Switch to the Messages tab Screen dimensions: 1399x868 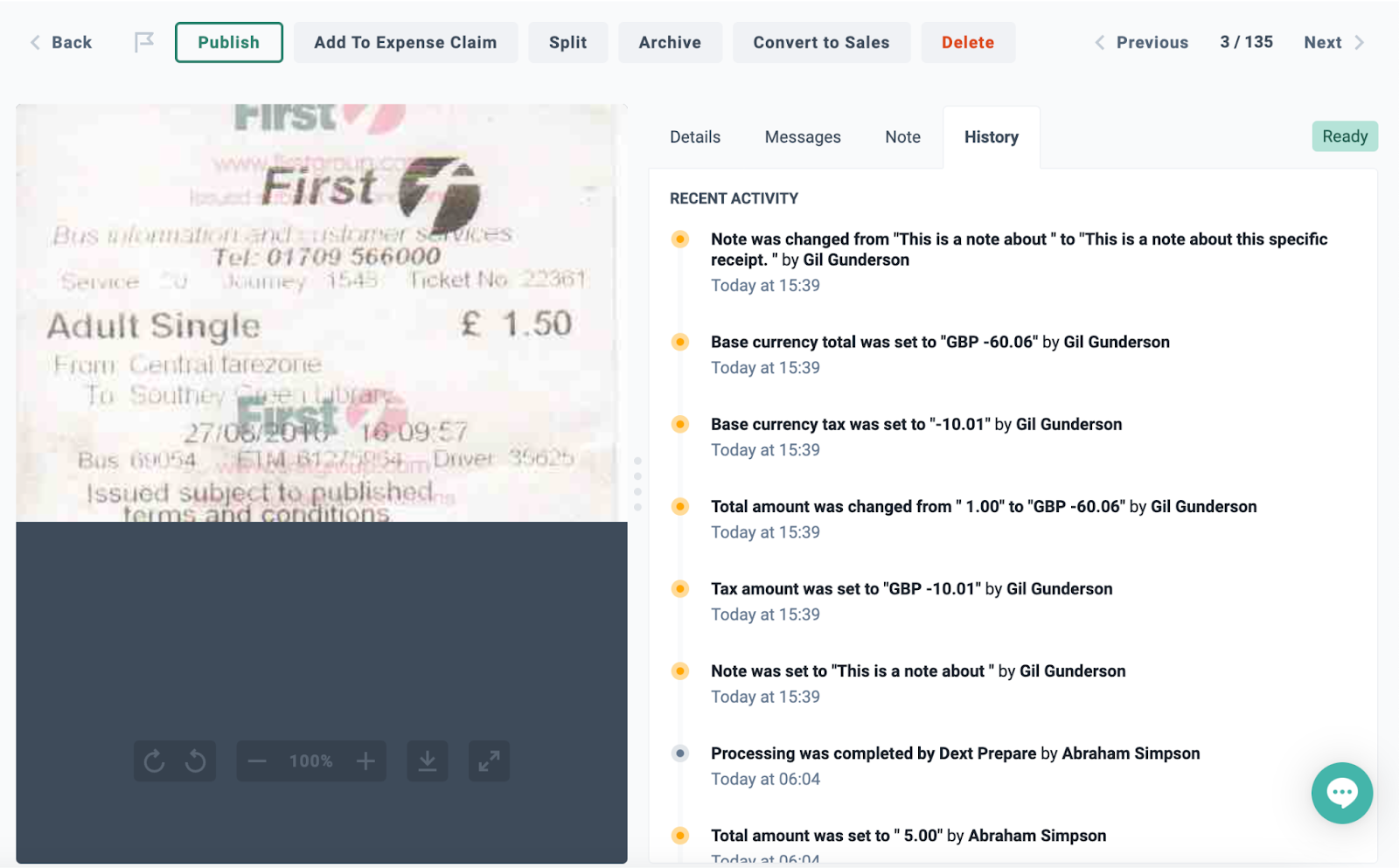click(803, 137)
